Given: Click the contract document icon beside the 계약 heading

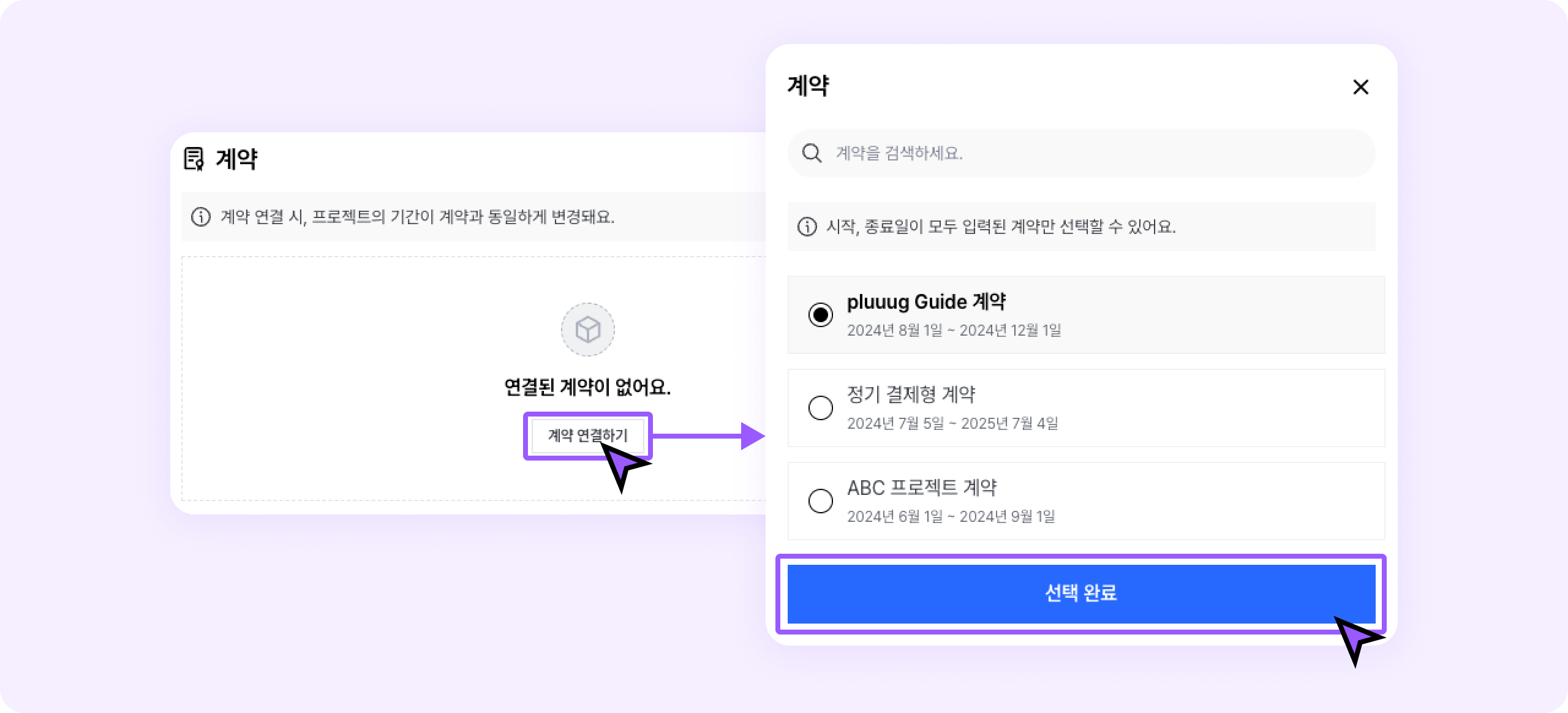Looking at the screenshot, I should coord(194,159).
